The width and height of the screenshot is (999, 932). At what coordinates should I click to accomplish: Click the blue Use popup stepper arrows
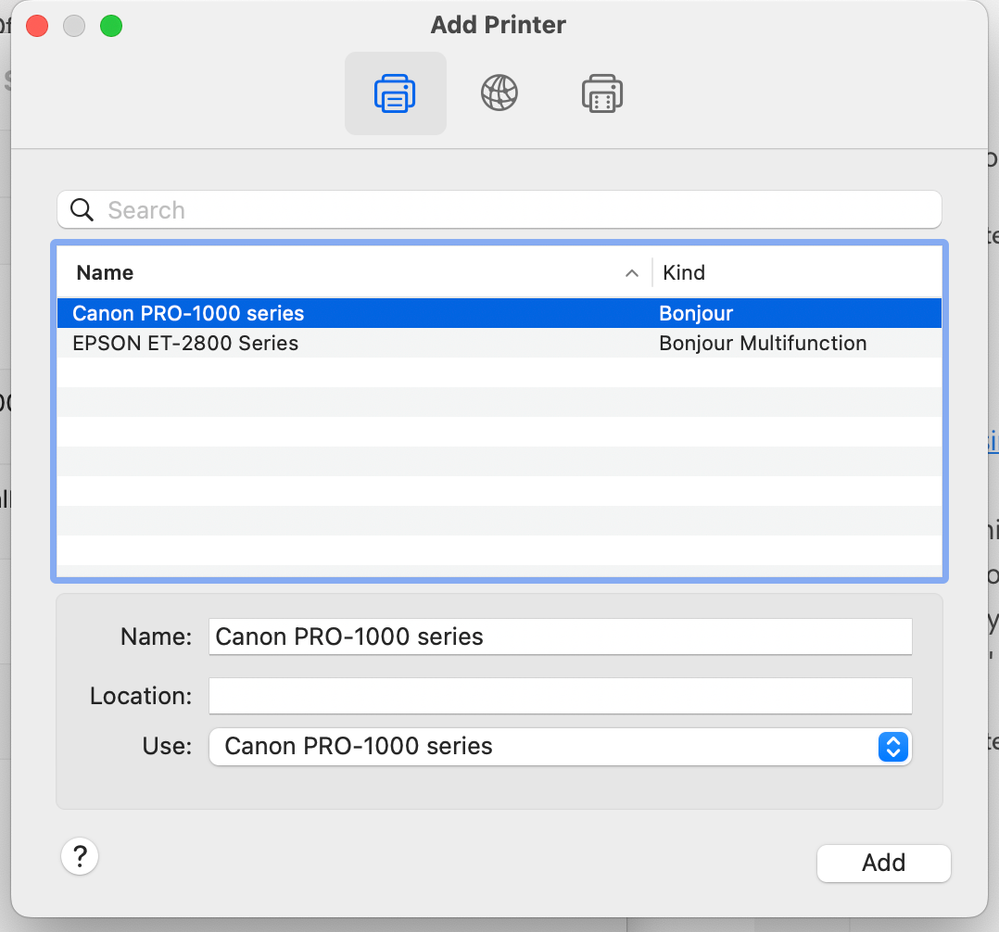coord(893,746)
